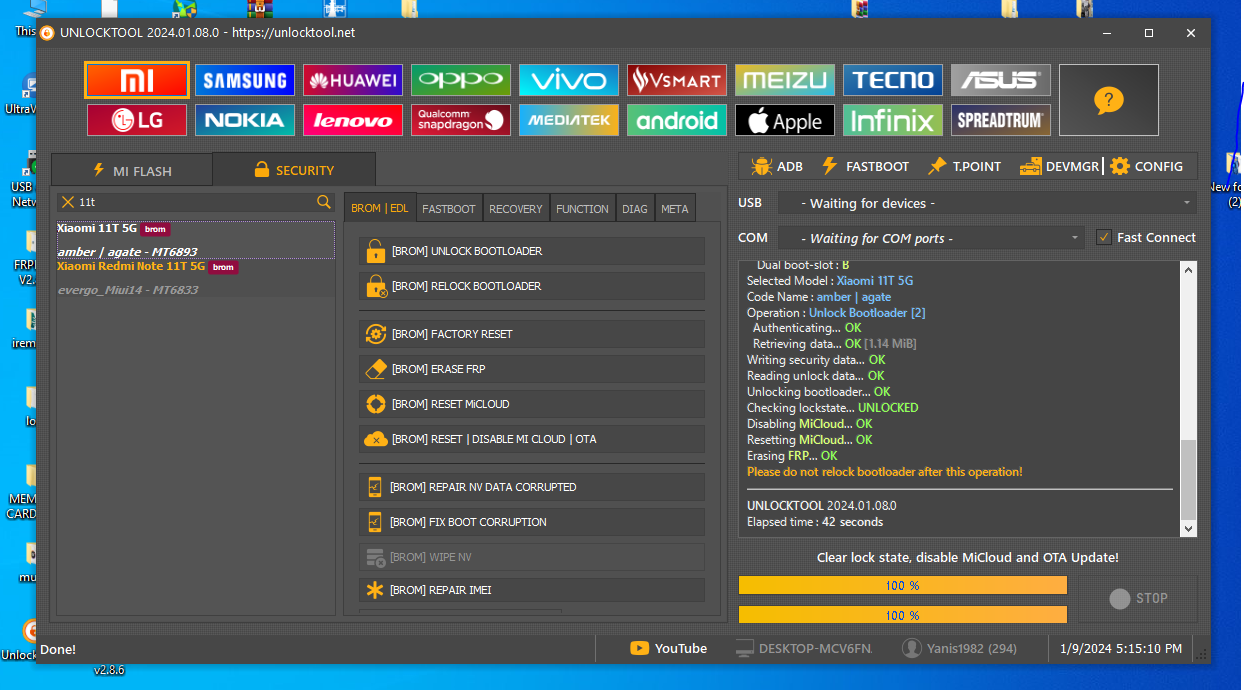Viewport: 1244px width, 690px height.
Task: Run [BROM] UNLOCK BOOTLOADER
Action: tap(532, 251)
